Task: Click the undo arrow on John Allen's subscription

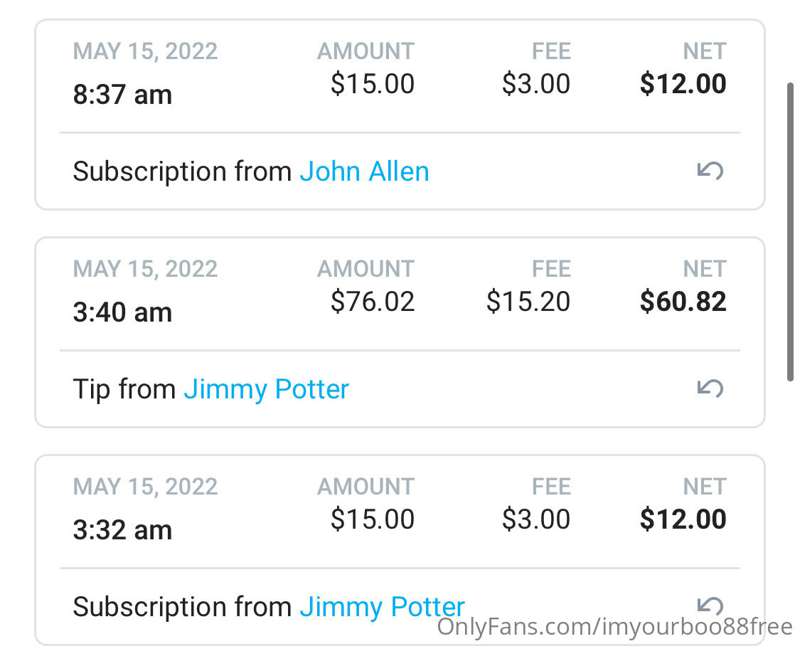Action: tap(710, 171)
